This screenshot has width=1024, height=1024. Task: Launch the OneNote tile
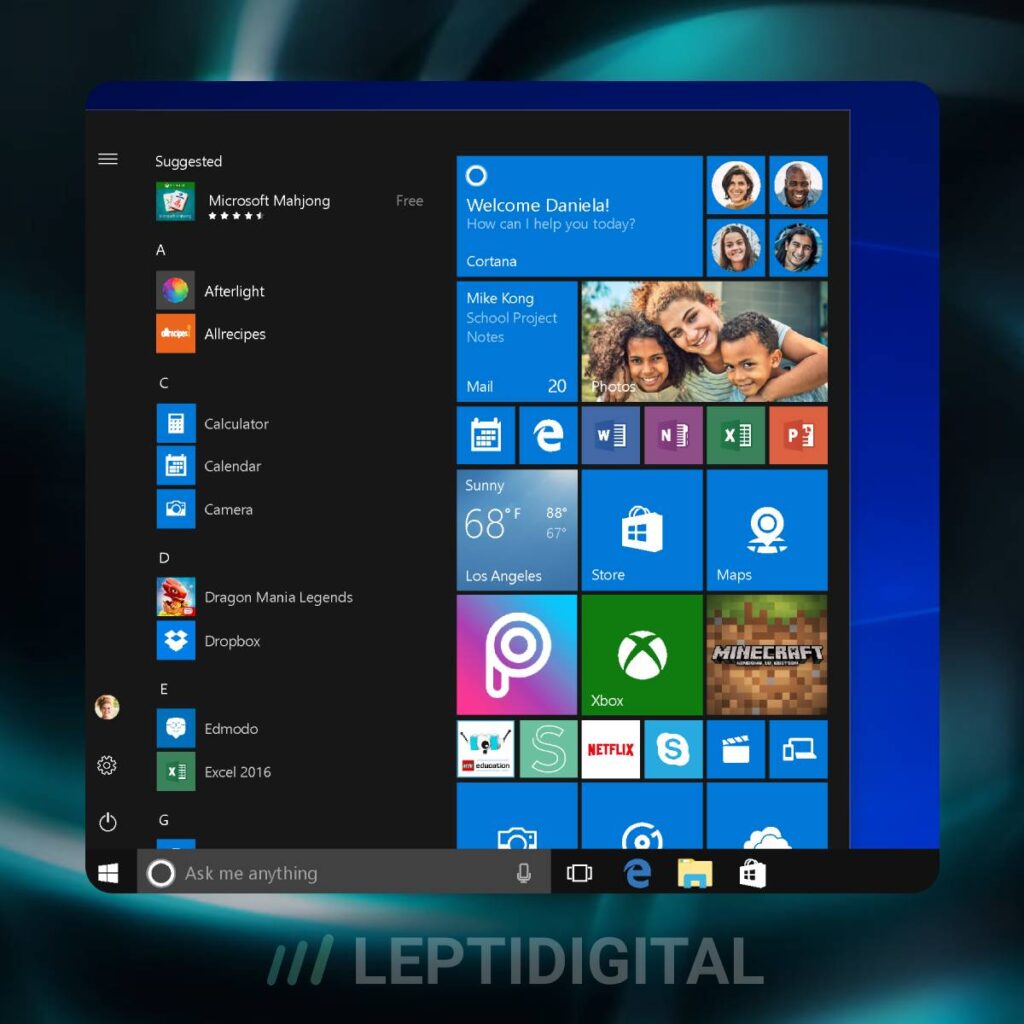tap(673, 435)
